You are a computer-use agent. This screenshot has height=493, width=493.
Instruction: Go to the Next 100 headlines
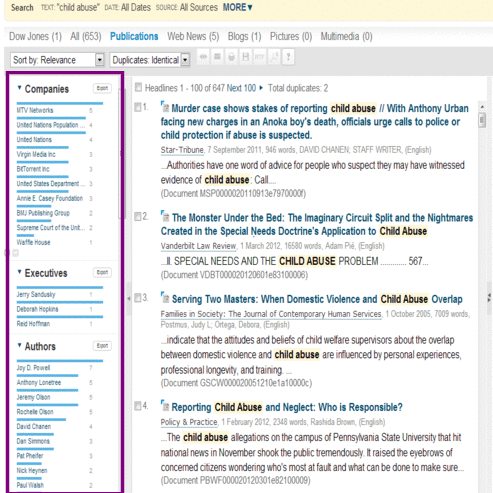pyautogui.click(x=241, y=88)
